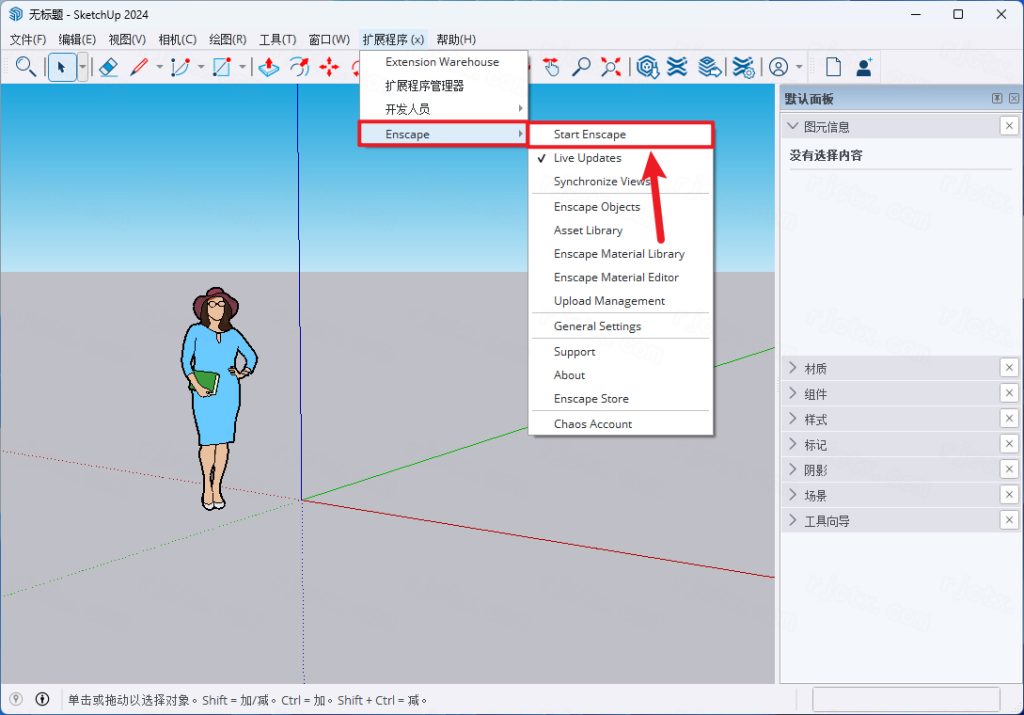
Task: Pick the Eraser tool
Action: [x=108, y=67]
